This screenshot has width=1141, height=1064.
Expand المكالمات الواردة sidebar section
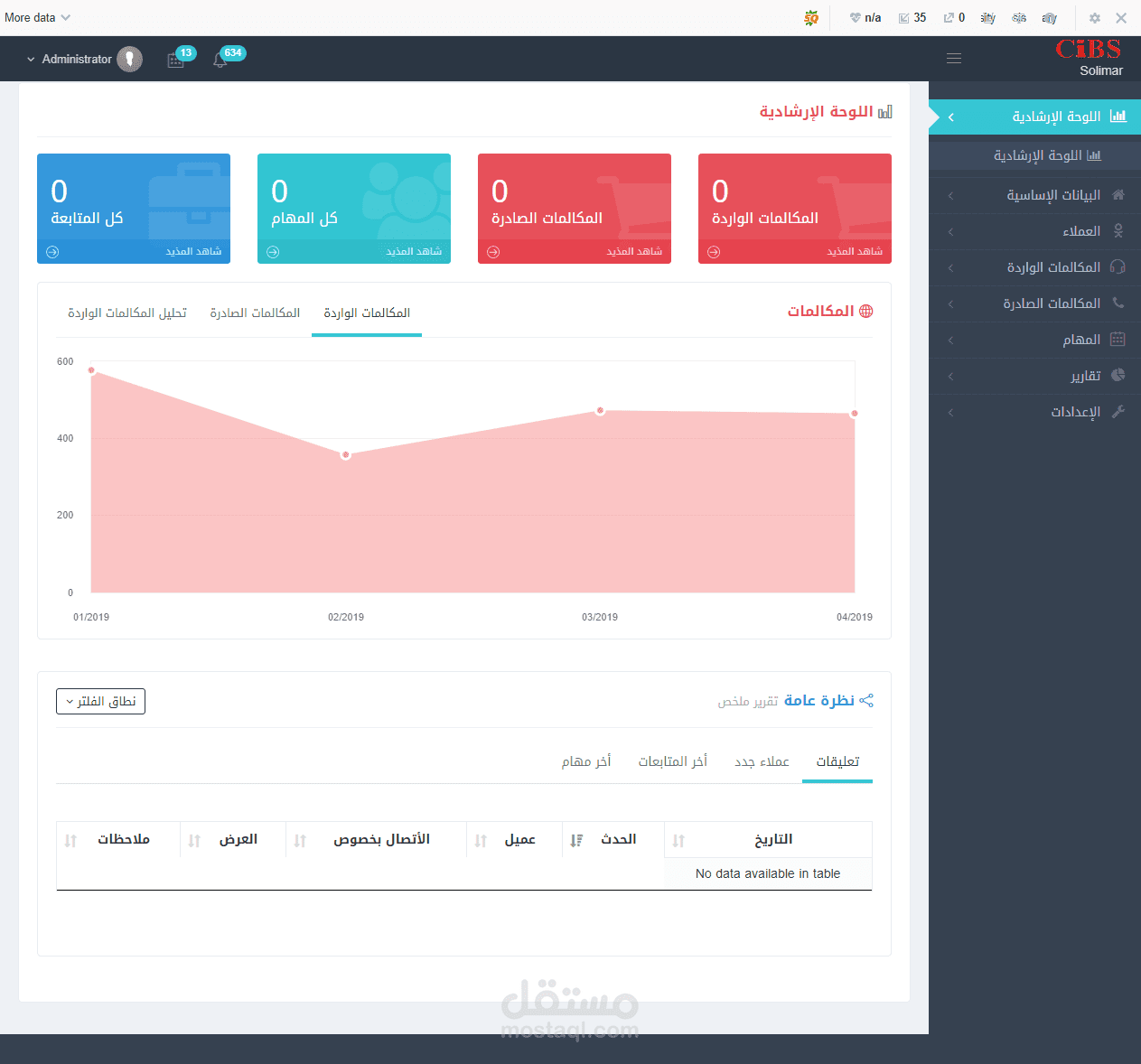(x=950, y=267)
